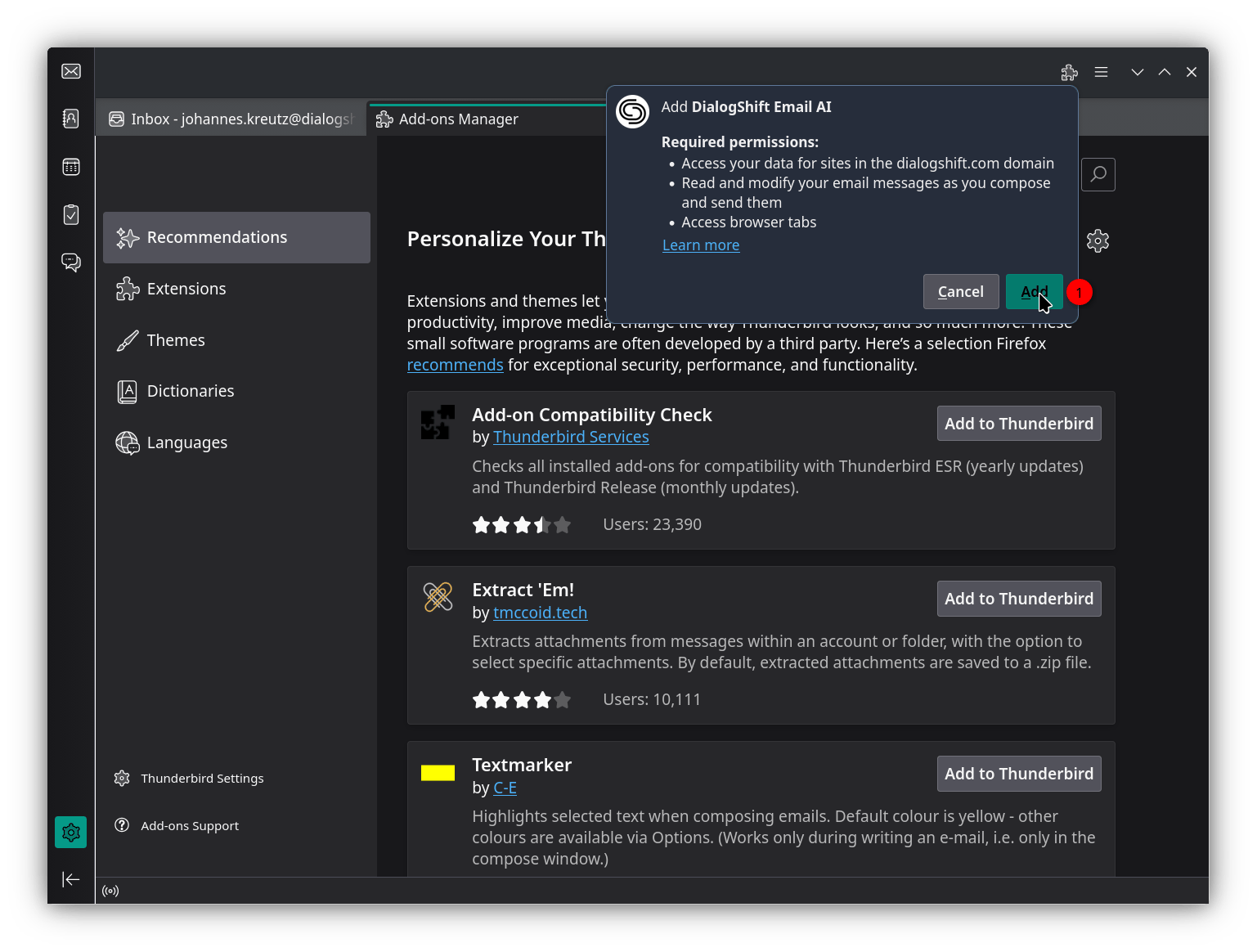Viewport: 1257px width, 952px height.
Task: Add Add-on Compatibility Check to Thunderbird
Action: (1019, 424)
